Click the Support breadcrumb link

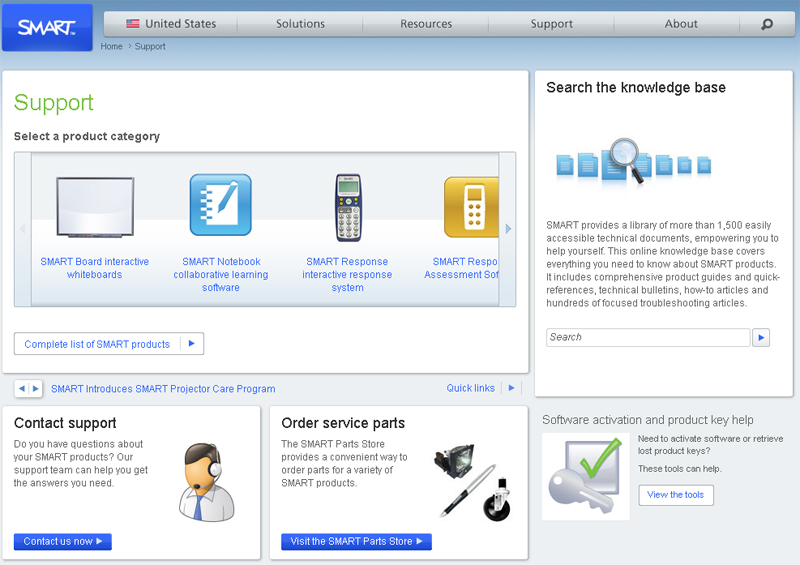coord(150,46)
